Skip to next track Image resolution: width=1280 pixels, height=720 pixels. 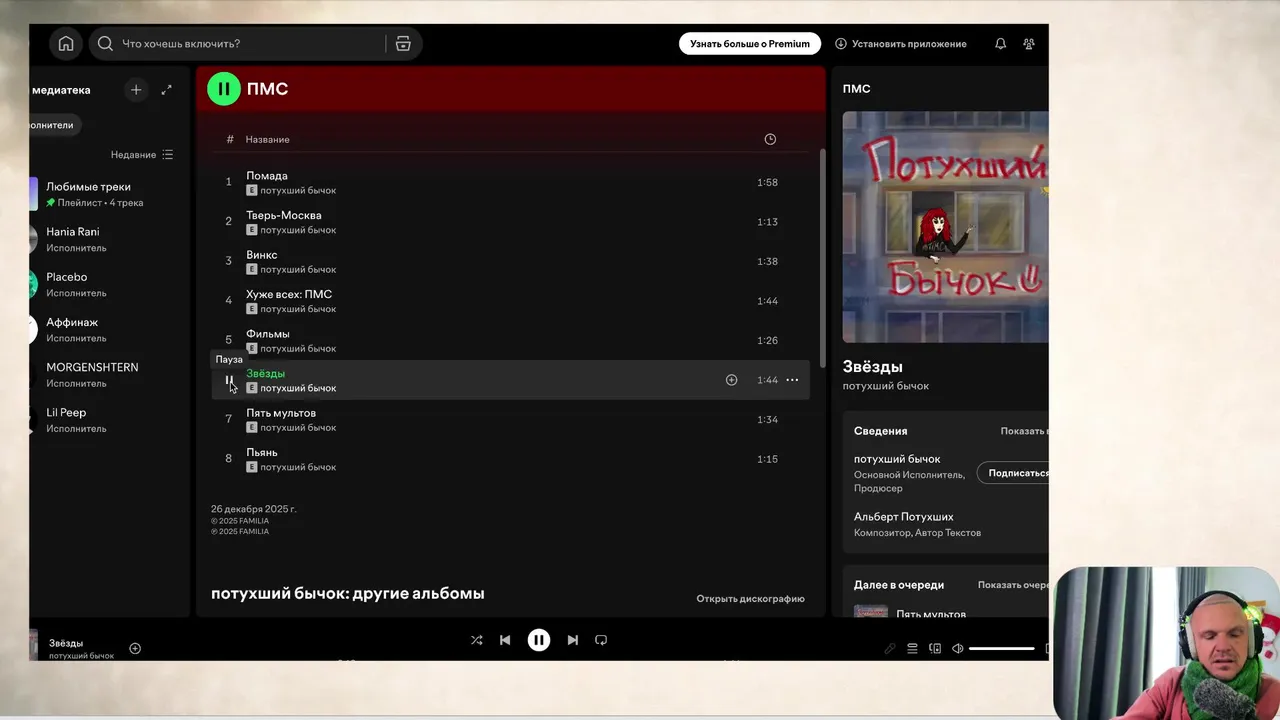pos(573,640)
